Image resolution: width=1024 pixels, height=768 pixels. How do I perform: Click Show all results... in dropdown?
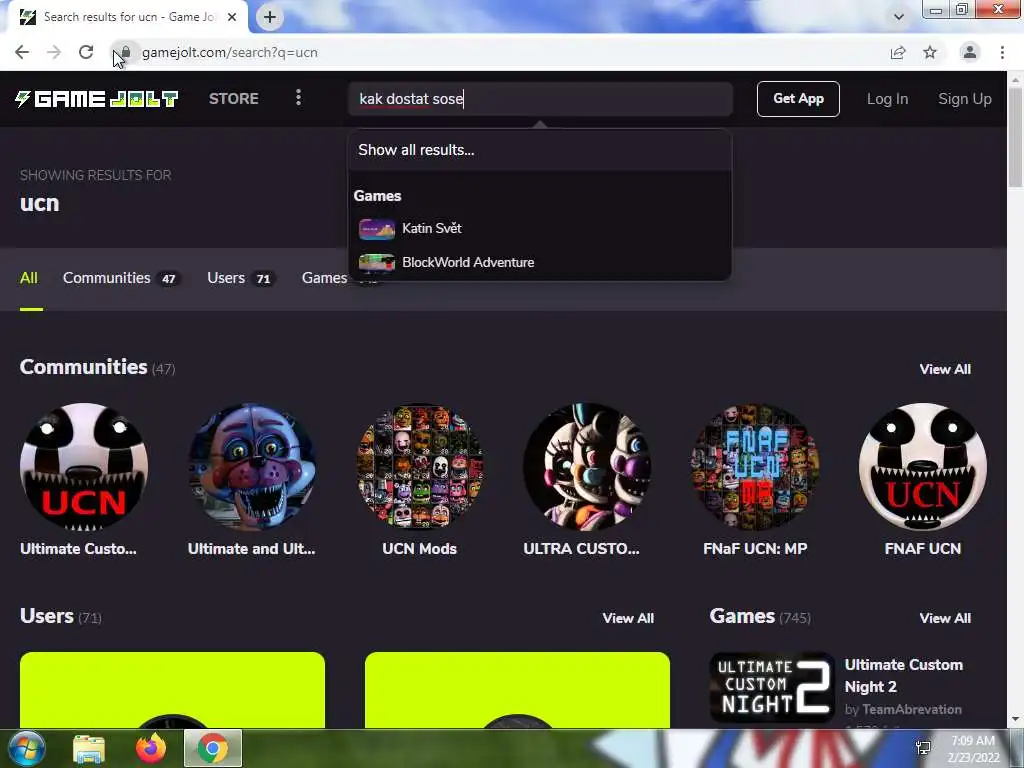pos(416,150)
